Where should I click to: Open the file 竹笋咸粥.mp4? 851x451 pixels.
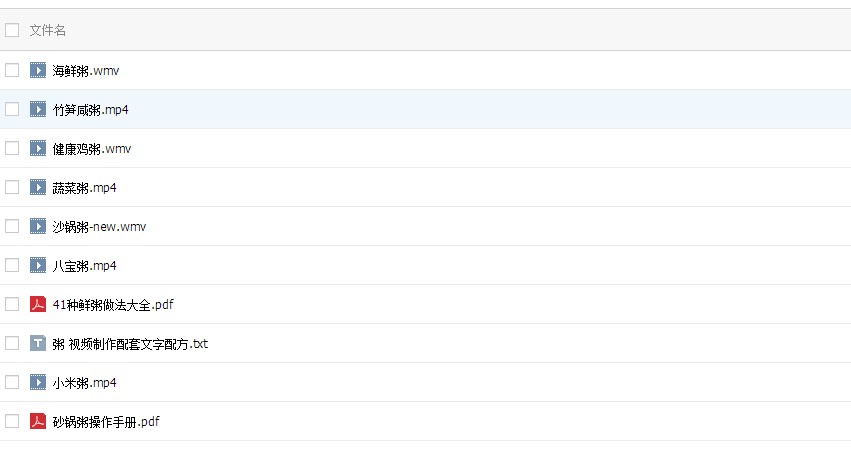(91, 110)
